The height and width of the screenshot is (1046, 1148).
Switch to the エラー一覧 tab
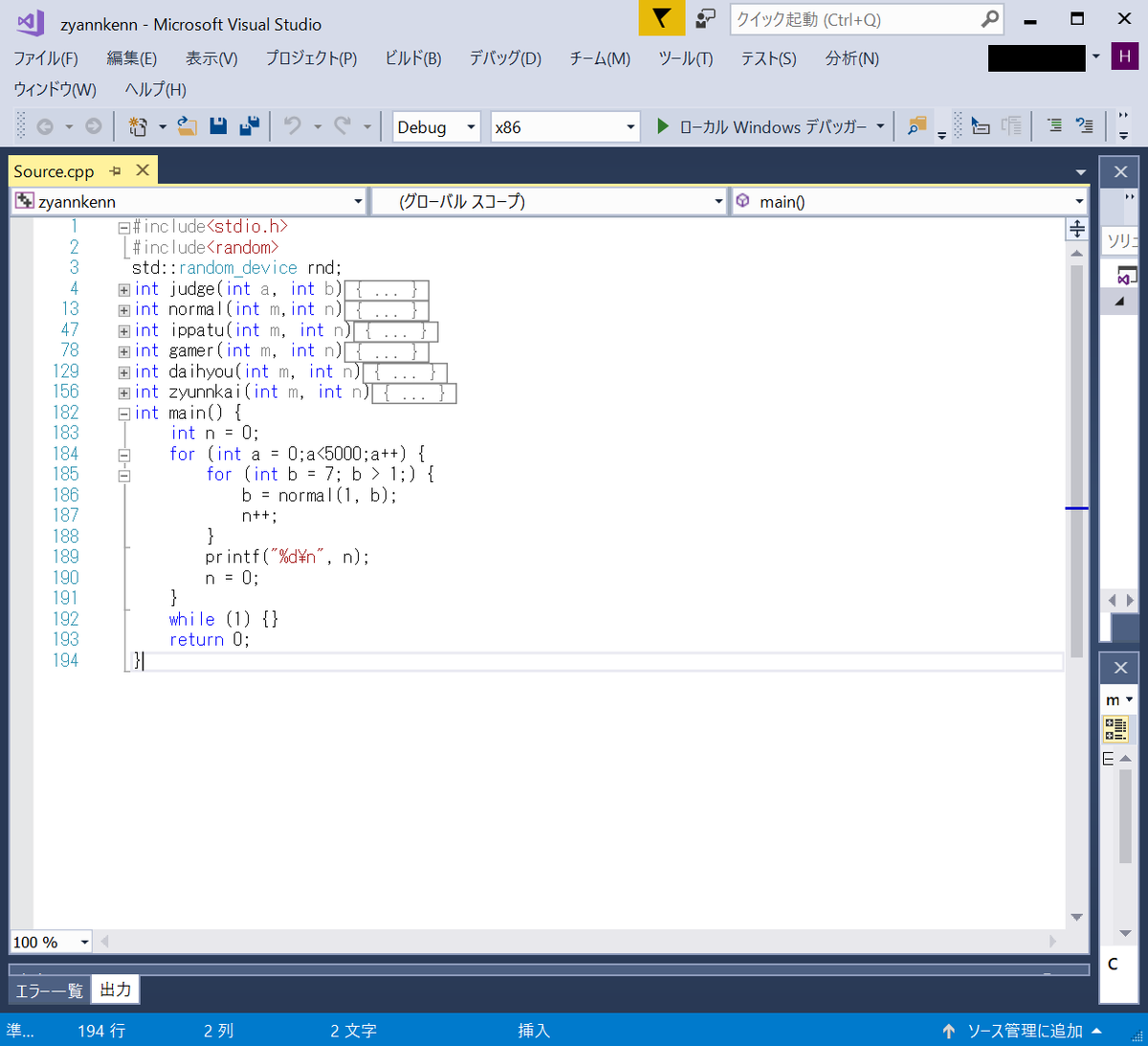50,990
